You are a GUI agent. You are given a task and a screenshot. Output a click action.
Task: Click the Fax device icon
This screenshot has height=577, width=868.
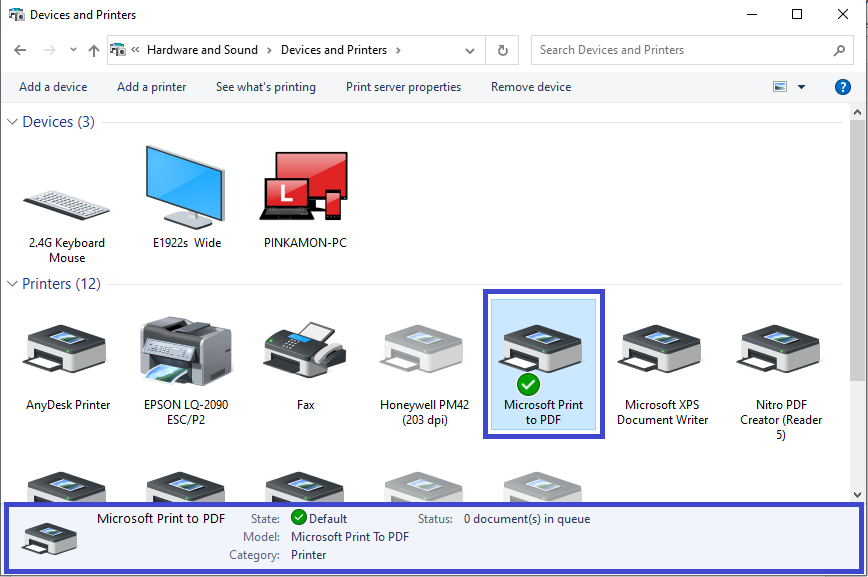(305, 357)
